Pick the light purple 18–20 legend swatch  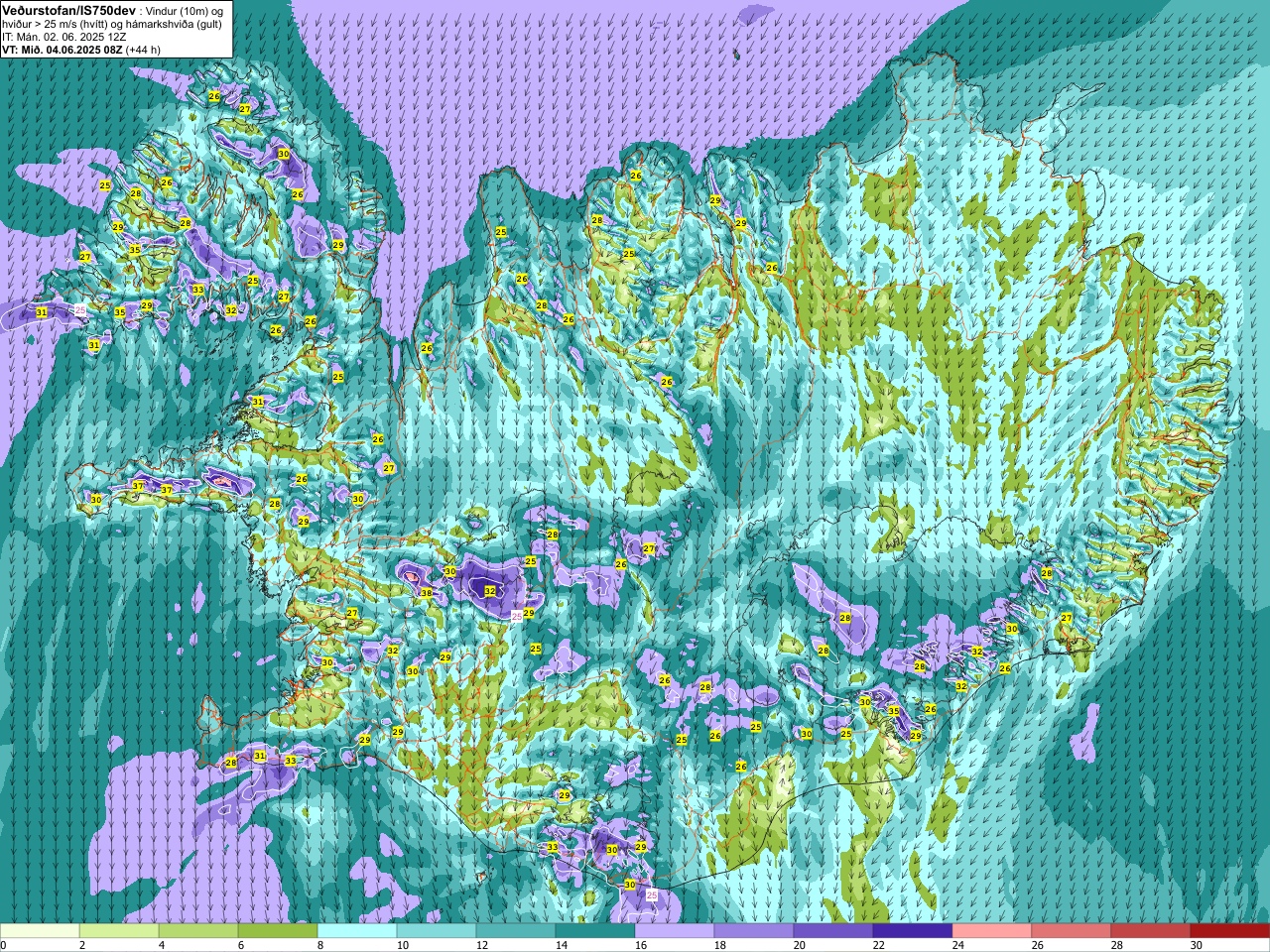pos(754,931)
